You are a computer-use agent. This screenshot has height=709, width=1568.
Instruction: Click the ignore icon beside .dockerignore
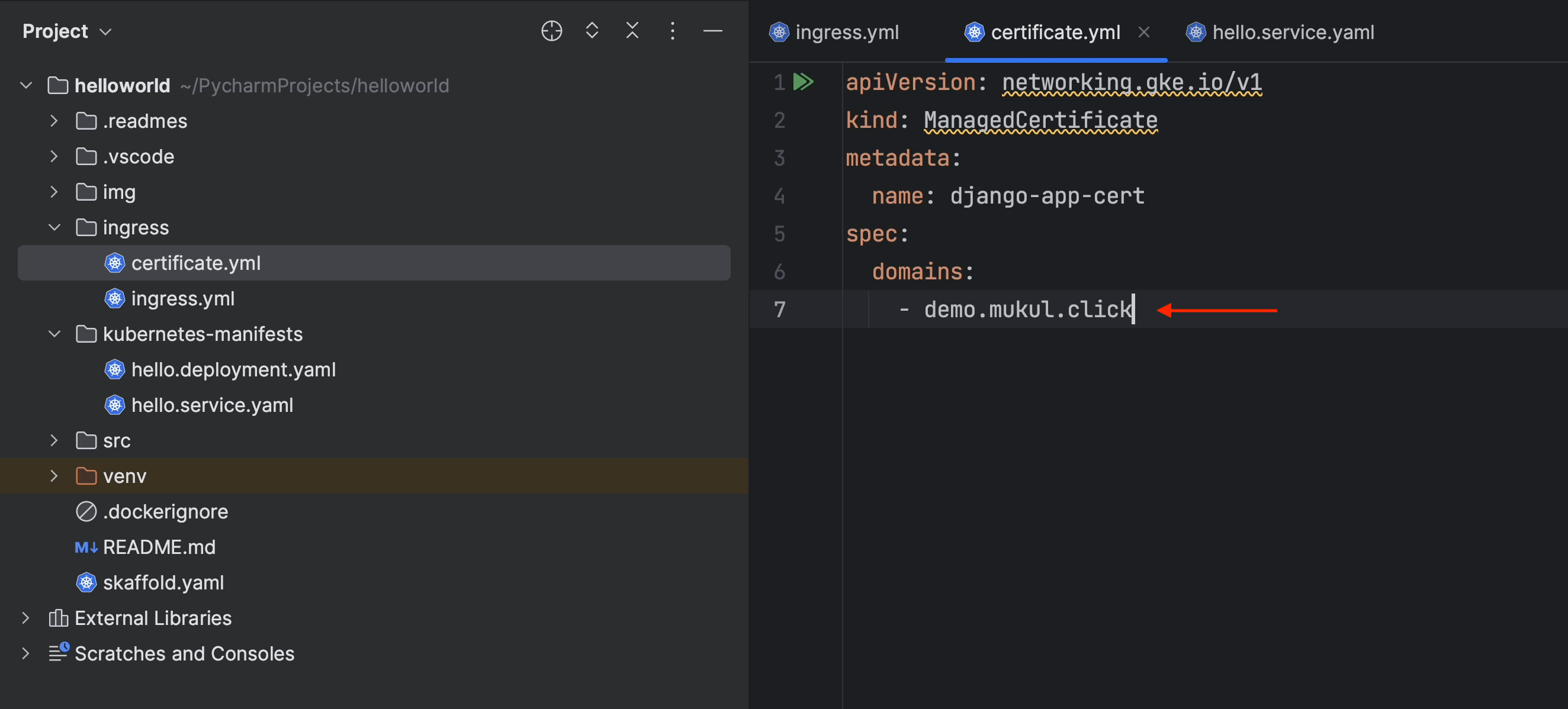click(x=86, y=511)
